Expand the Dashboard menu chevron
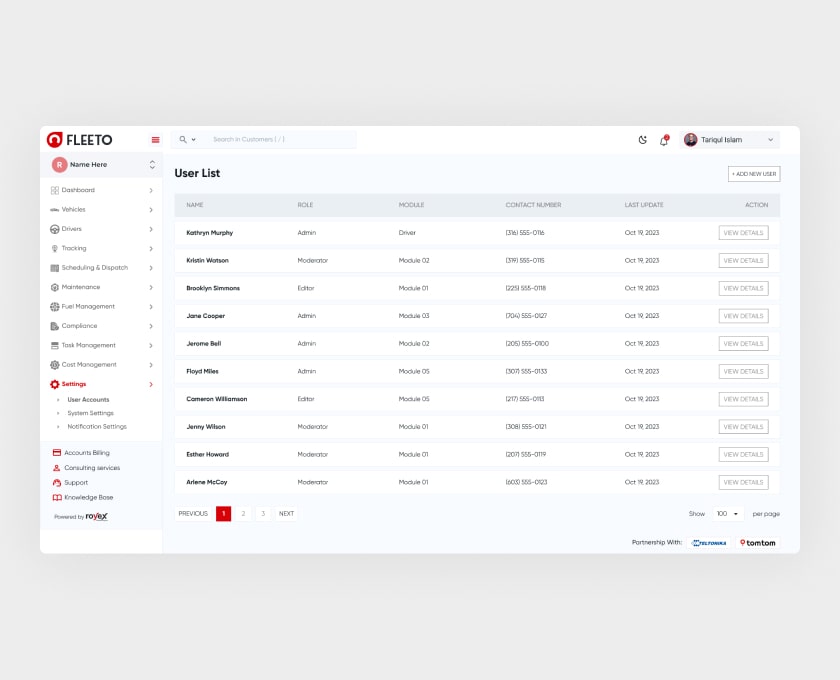Viewport: 840px width, 680px height. point(151,190)
